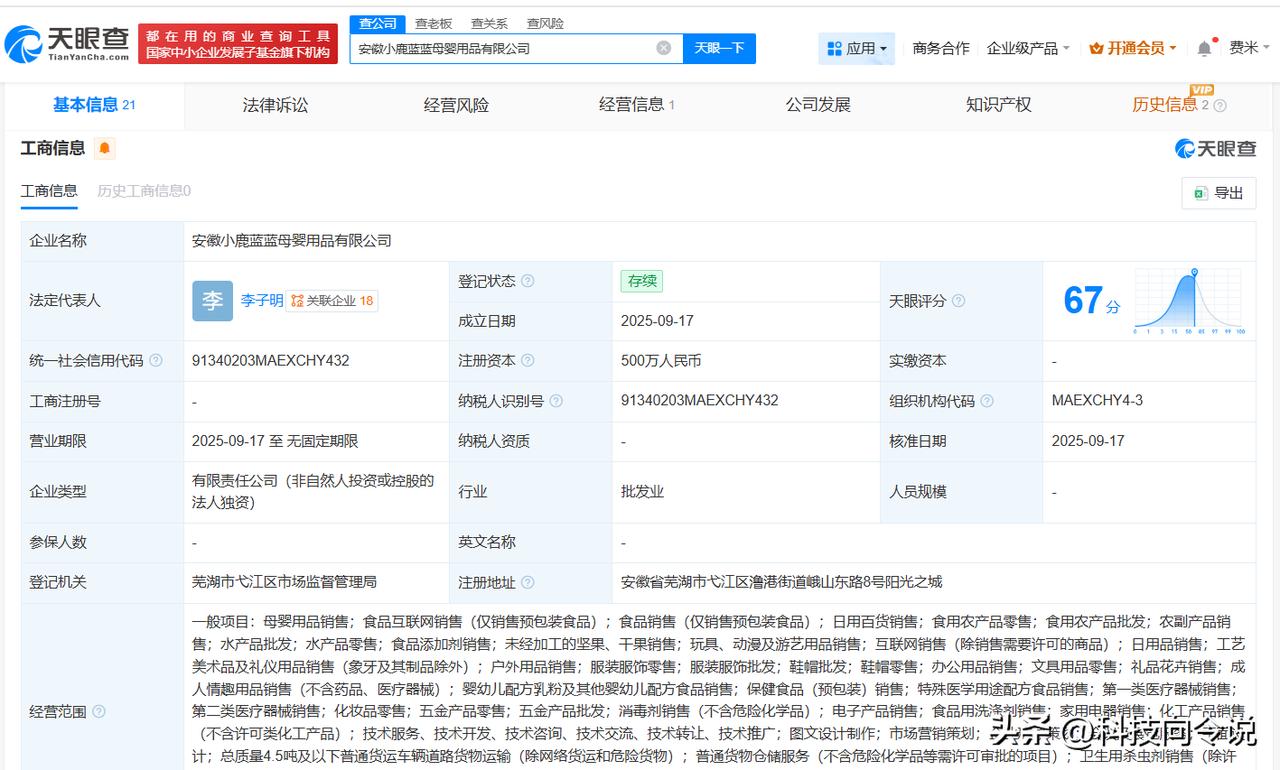Click the 李 avatar of the legal representative

[x=212, y=301]
